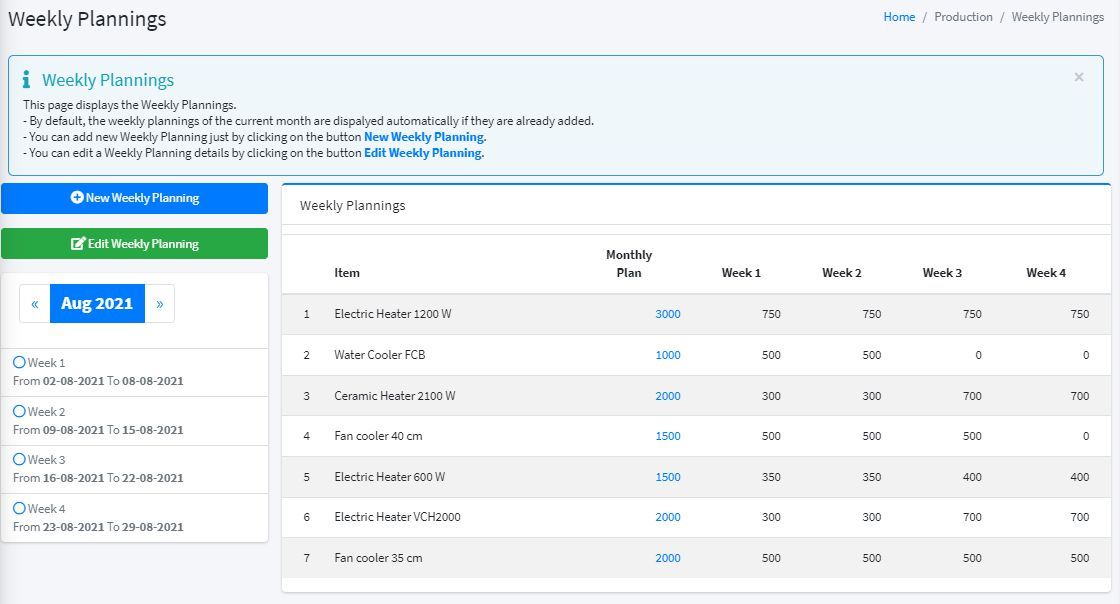The height and width of the screenshot is (604, 1120).
Task: Click Week 1 date range 02-08-2021 to 08-08-2021
Action: coord(98,381)
